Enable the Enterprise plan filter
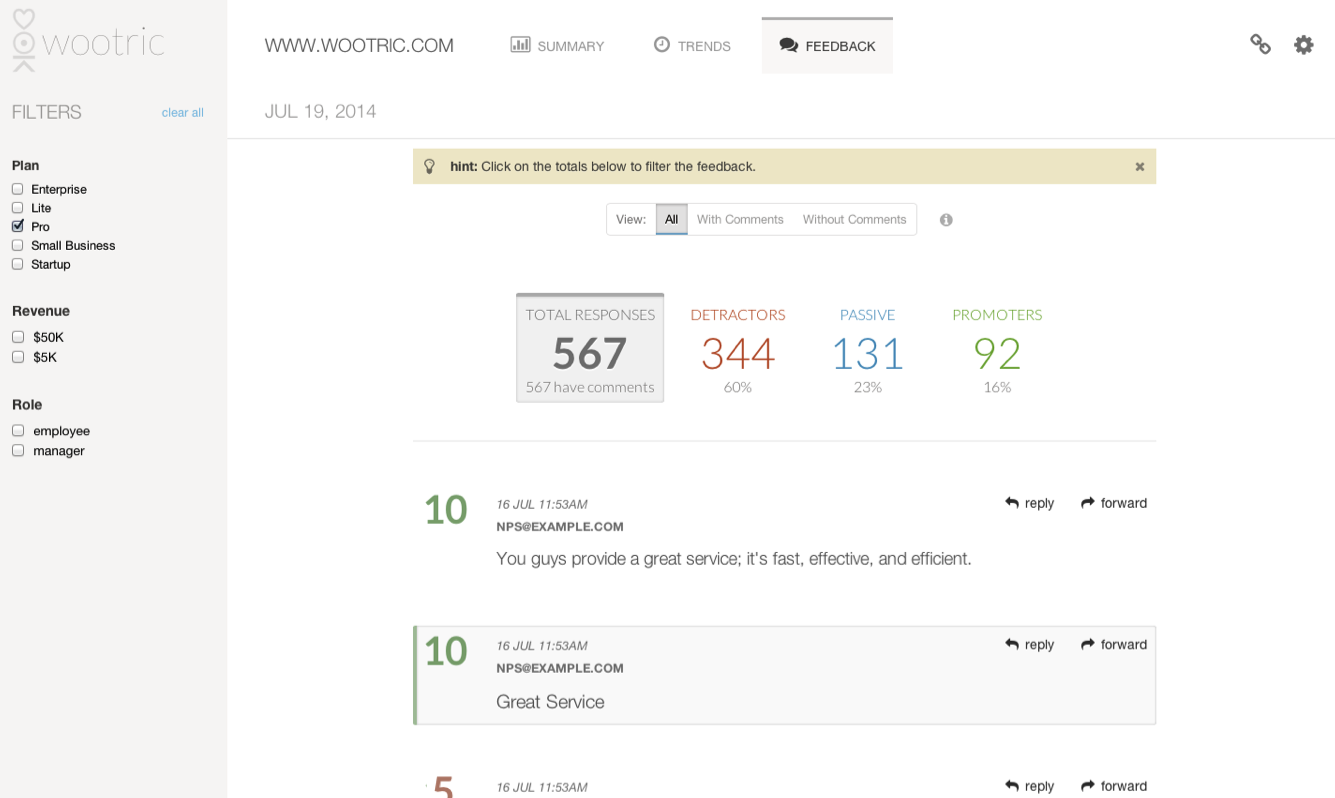1335x798 pixels. pos(18,189)
